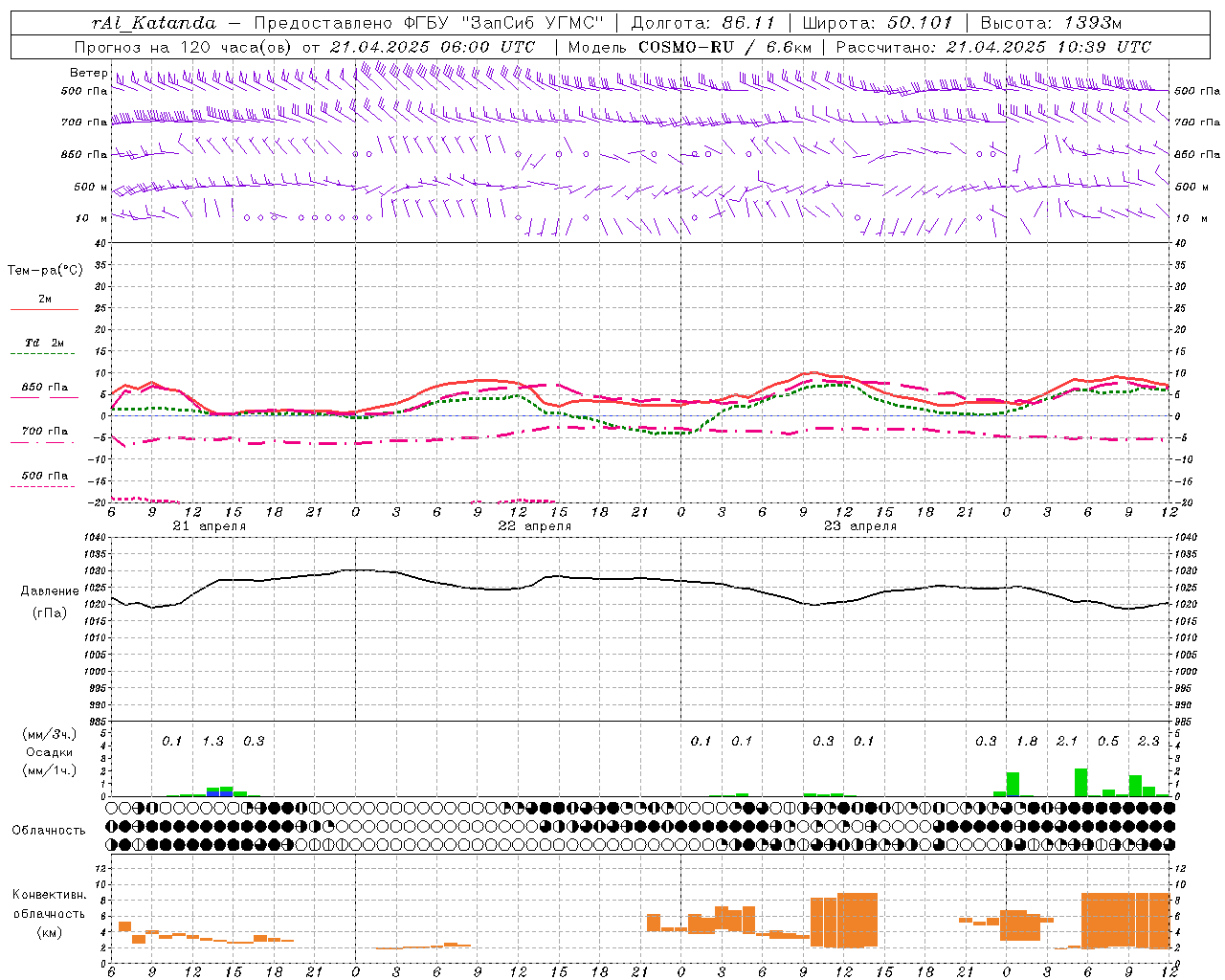Select the provider text "ЗапСиб УГМС"
Image resolution: width=1225 pixels, height=980 pixels.
tap(532, 23)
